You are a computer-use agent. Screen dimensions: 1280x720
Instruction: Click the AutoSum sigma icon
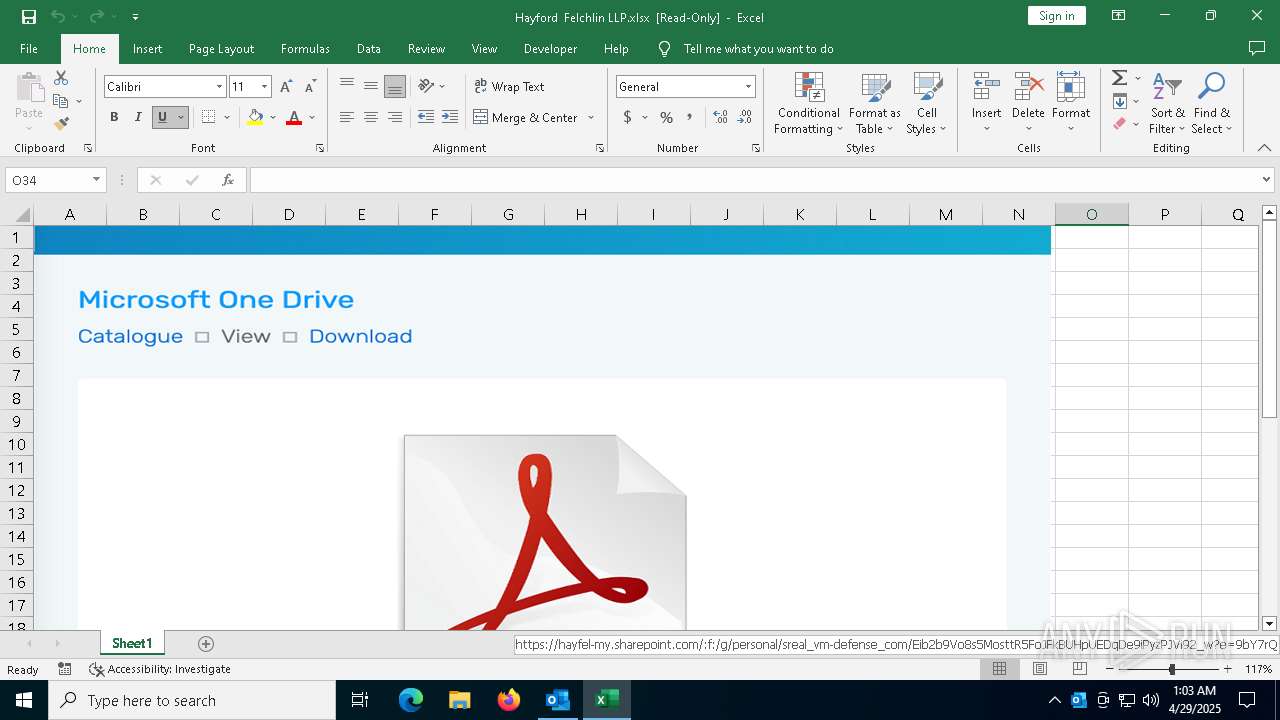tap(1120, 78)
